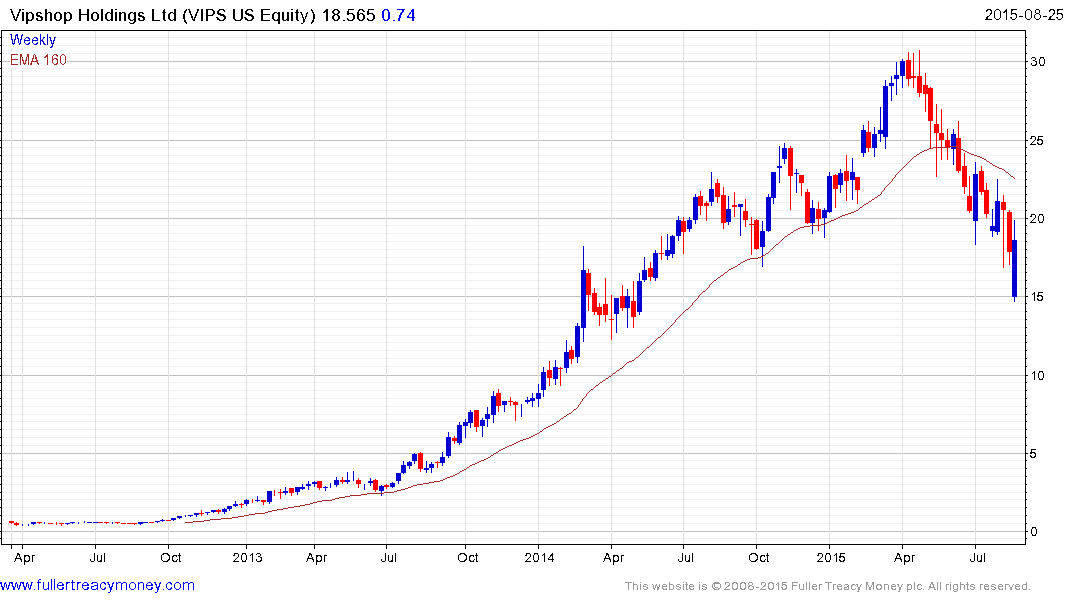Select the y-axis value 25
1075x600 pixels.
1038,141
